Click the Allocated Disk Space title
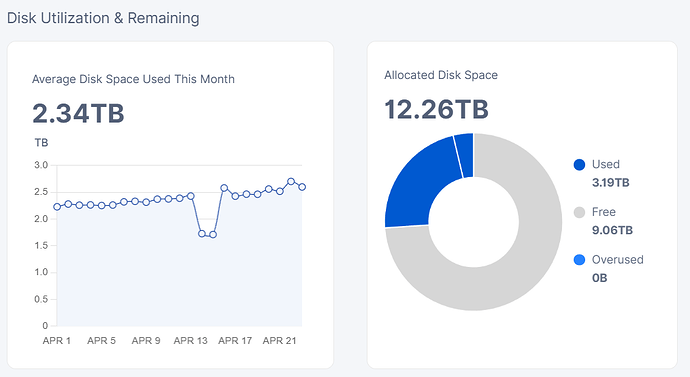This screenshot has width=690, height=377. pyautogui.click(x=441, y=75)
